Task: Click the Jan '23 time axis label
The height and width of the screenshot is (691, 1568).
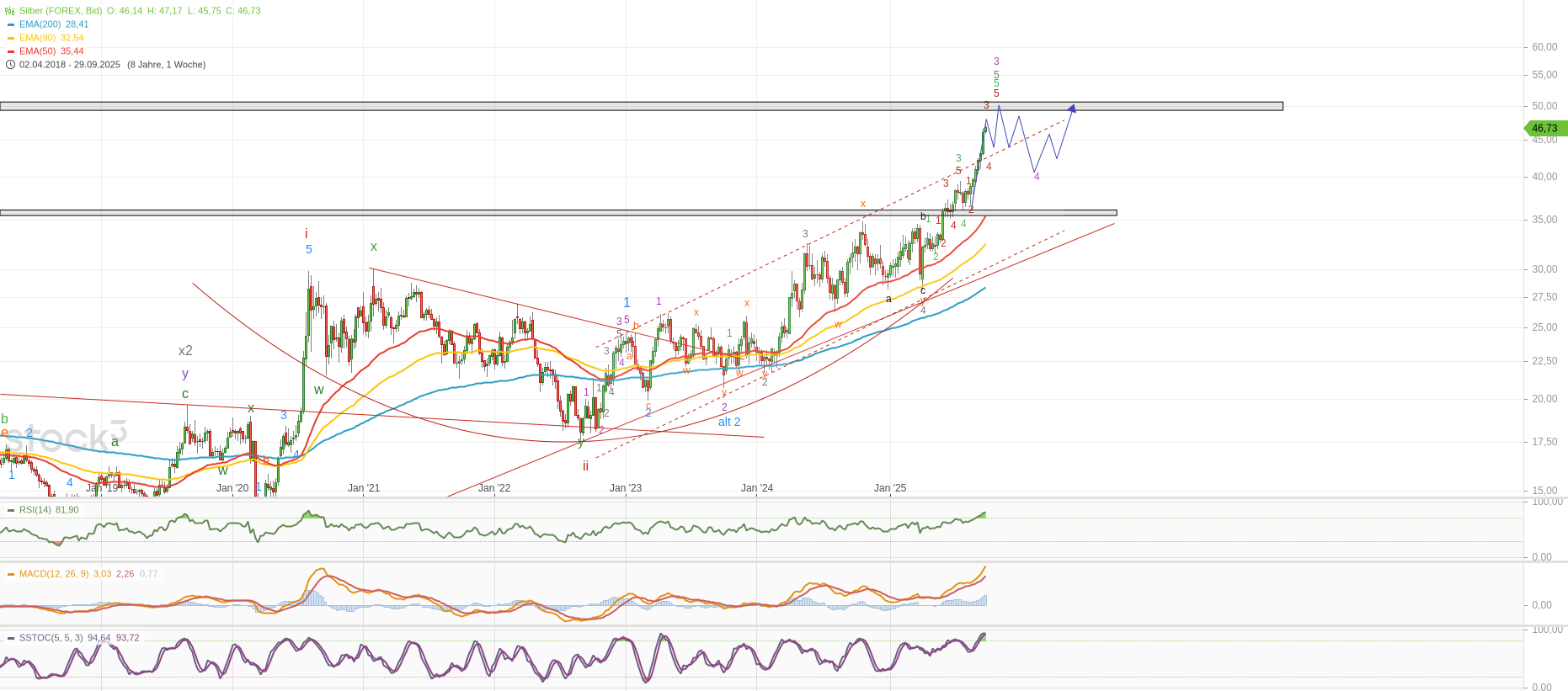Action: point(626,488)
